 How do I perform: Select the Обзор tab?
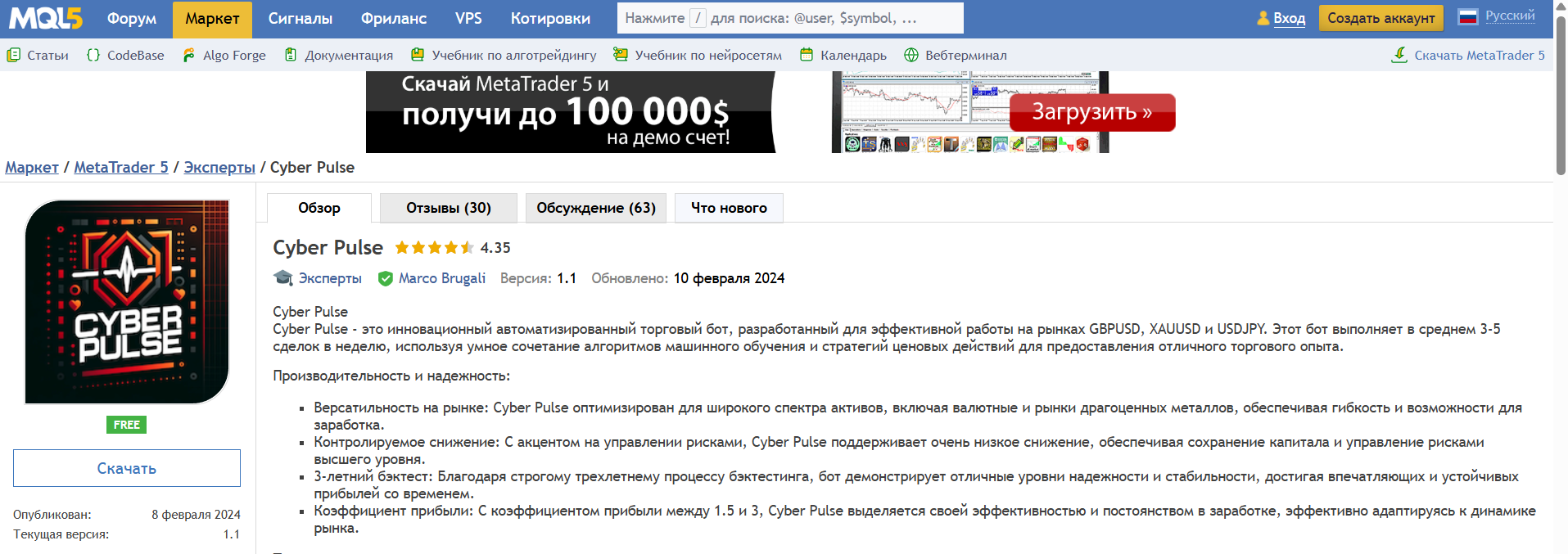(319, 208)
